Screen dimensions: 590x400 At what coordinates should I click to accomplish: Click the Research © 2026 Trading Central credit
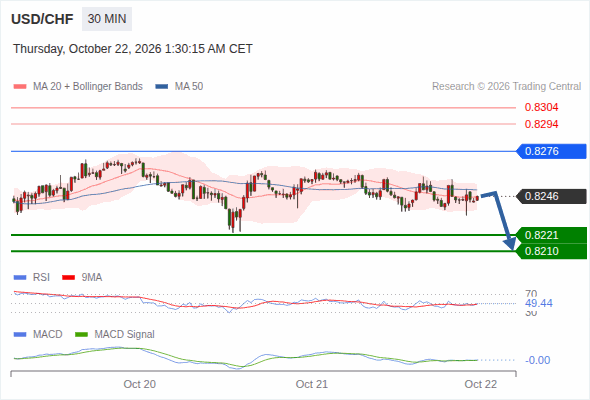point(506,87)
